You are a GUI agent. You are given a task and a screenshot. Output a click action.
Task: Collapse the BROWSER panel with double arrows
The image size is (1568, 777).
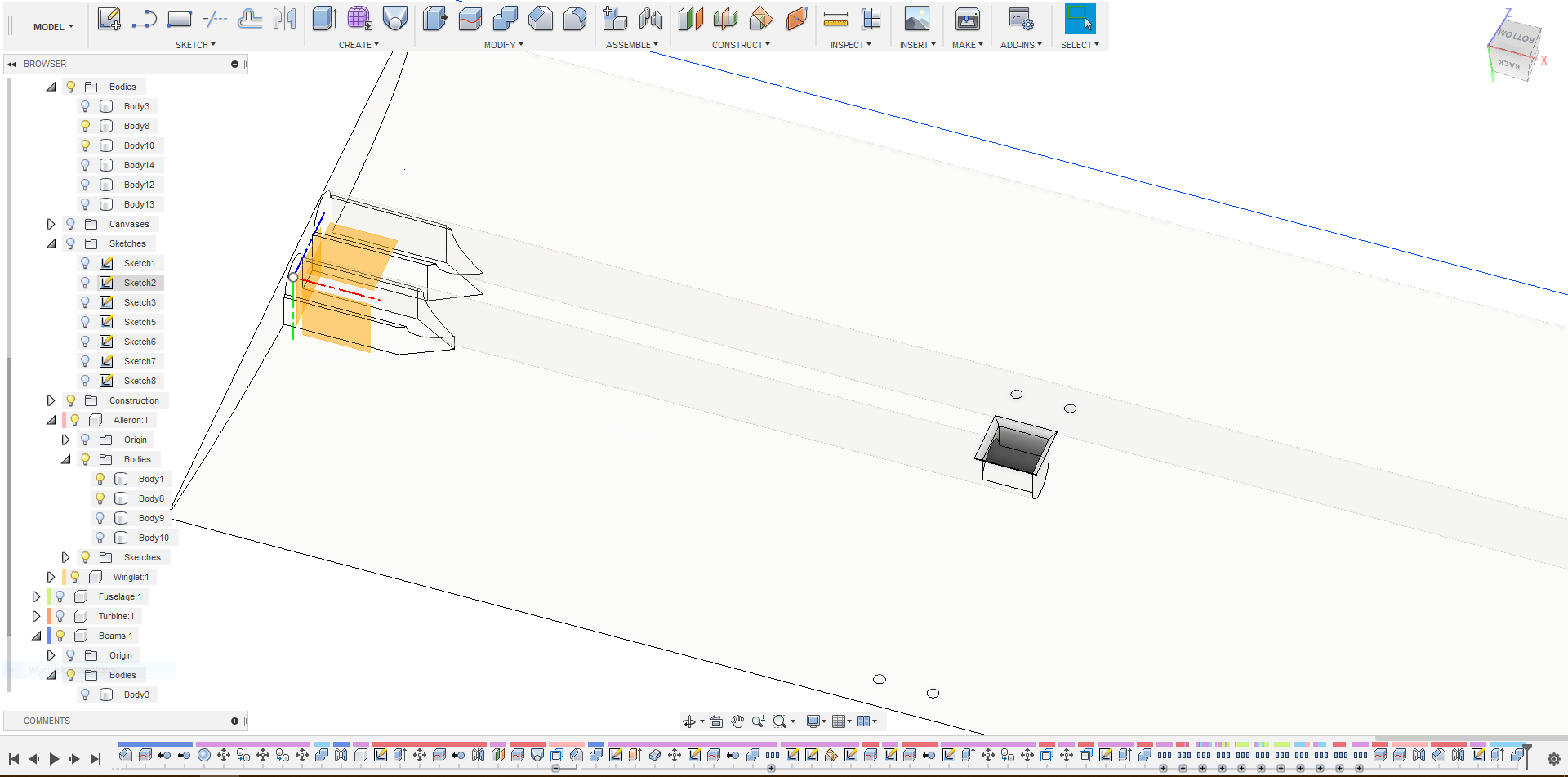(x=11, y=64)
